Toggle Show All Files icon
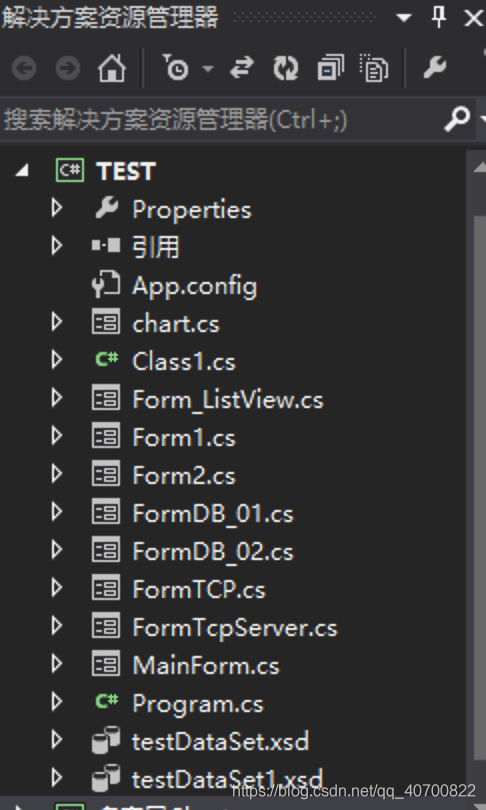486x810 pixels. coord(374,68)
